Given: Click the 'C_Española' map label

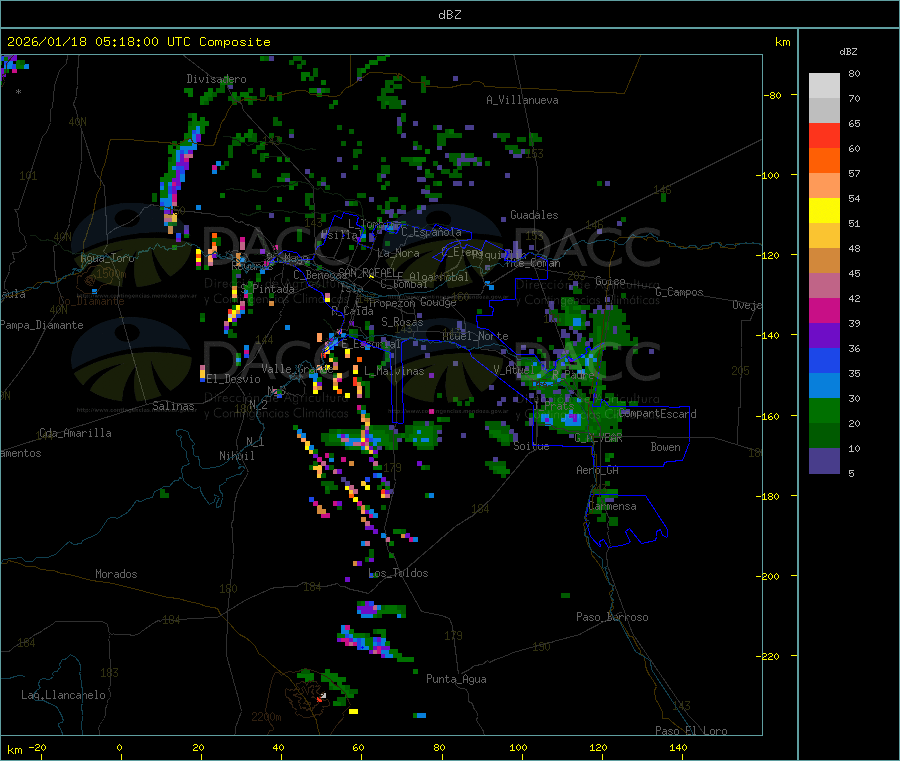Looking at the screenshot, I should 431,232.
